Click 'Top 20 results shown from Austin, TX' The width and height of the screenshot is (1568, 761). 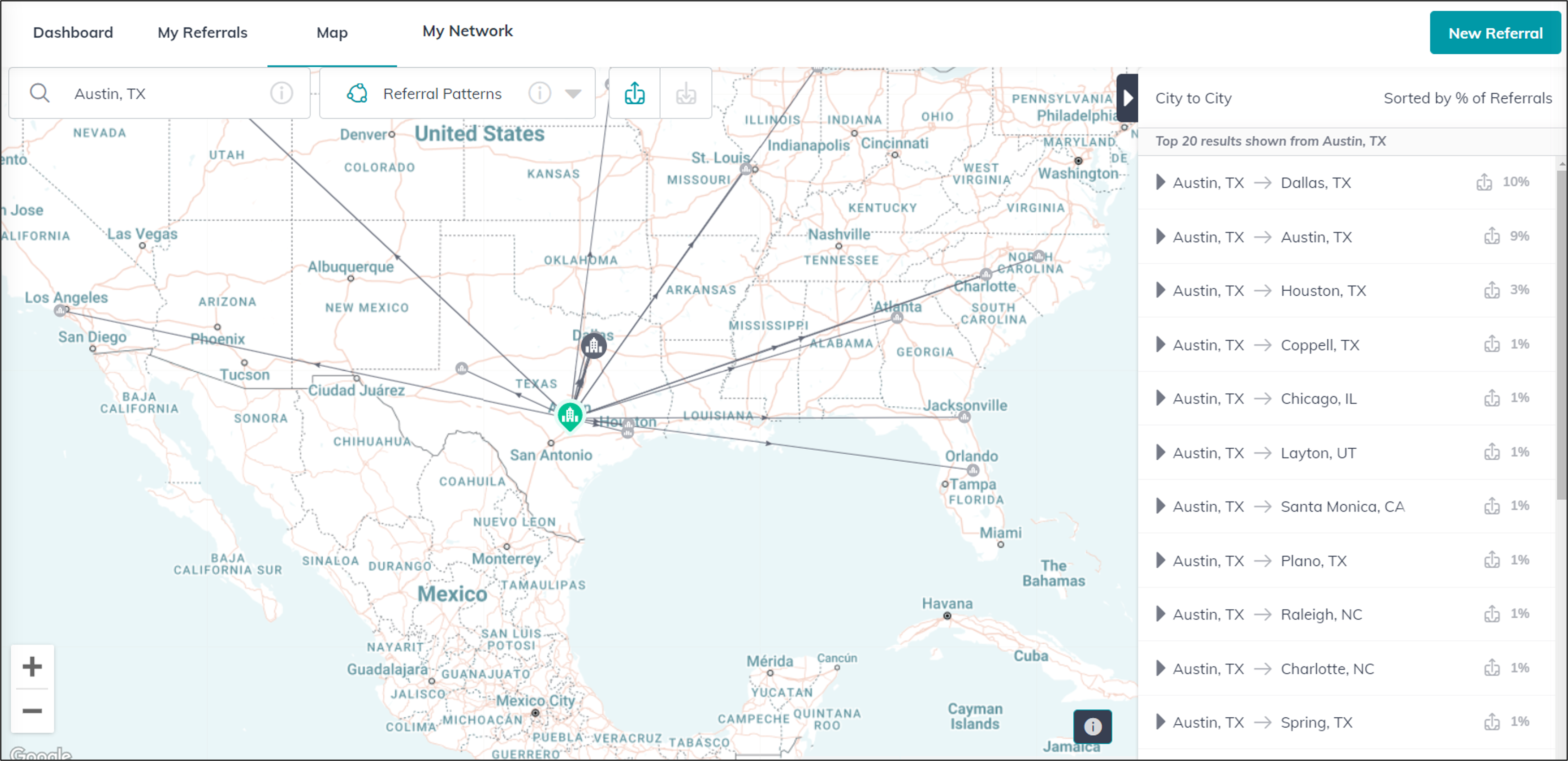click(x=1271, y=141)
